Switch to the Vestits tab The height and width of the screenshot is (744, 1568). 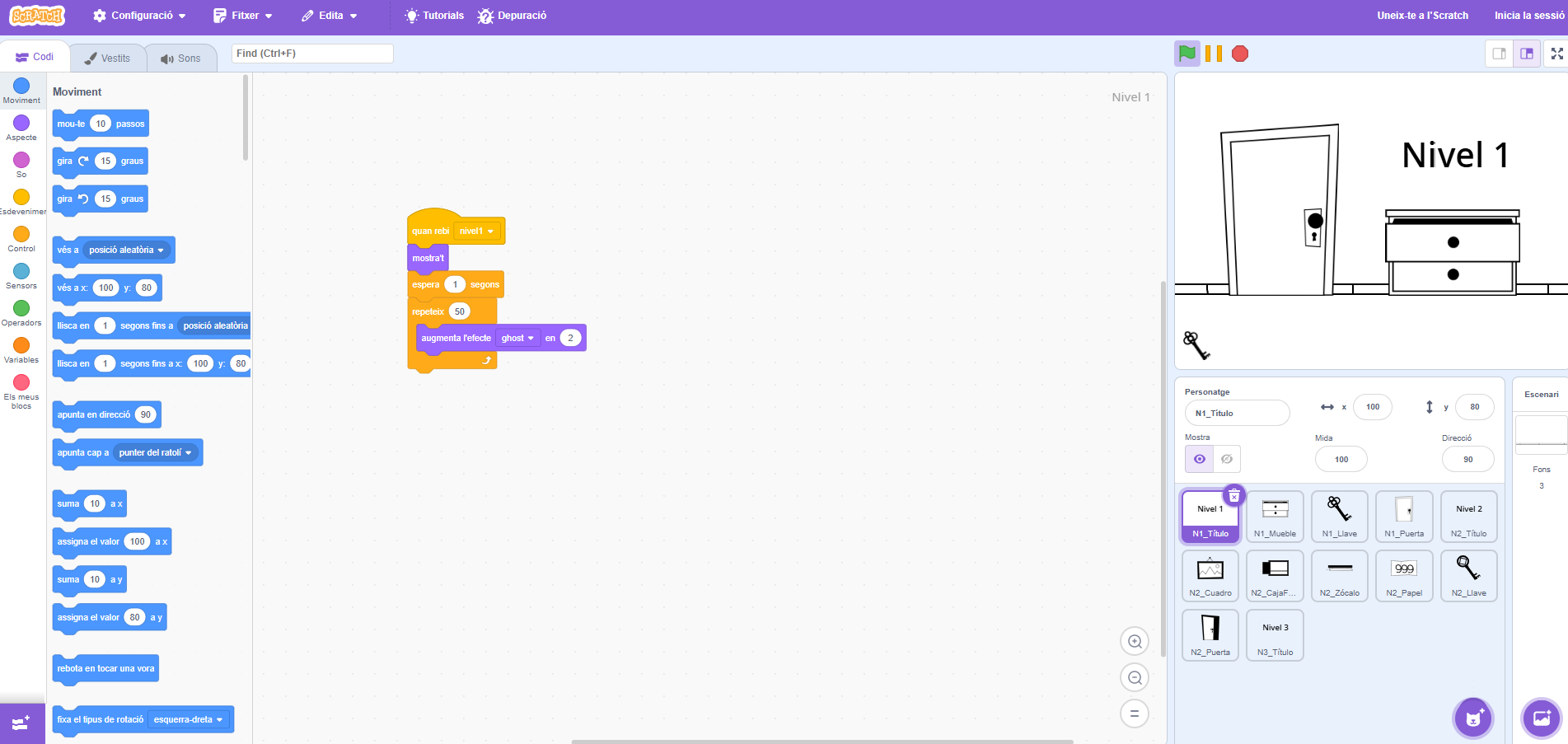point(108,58)
